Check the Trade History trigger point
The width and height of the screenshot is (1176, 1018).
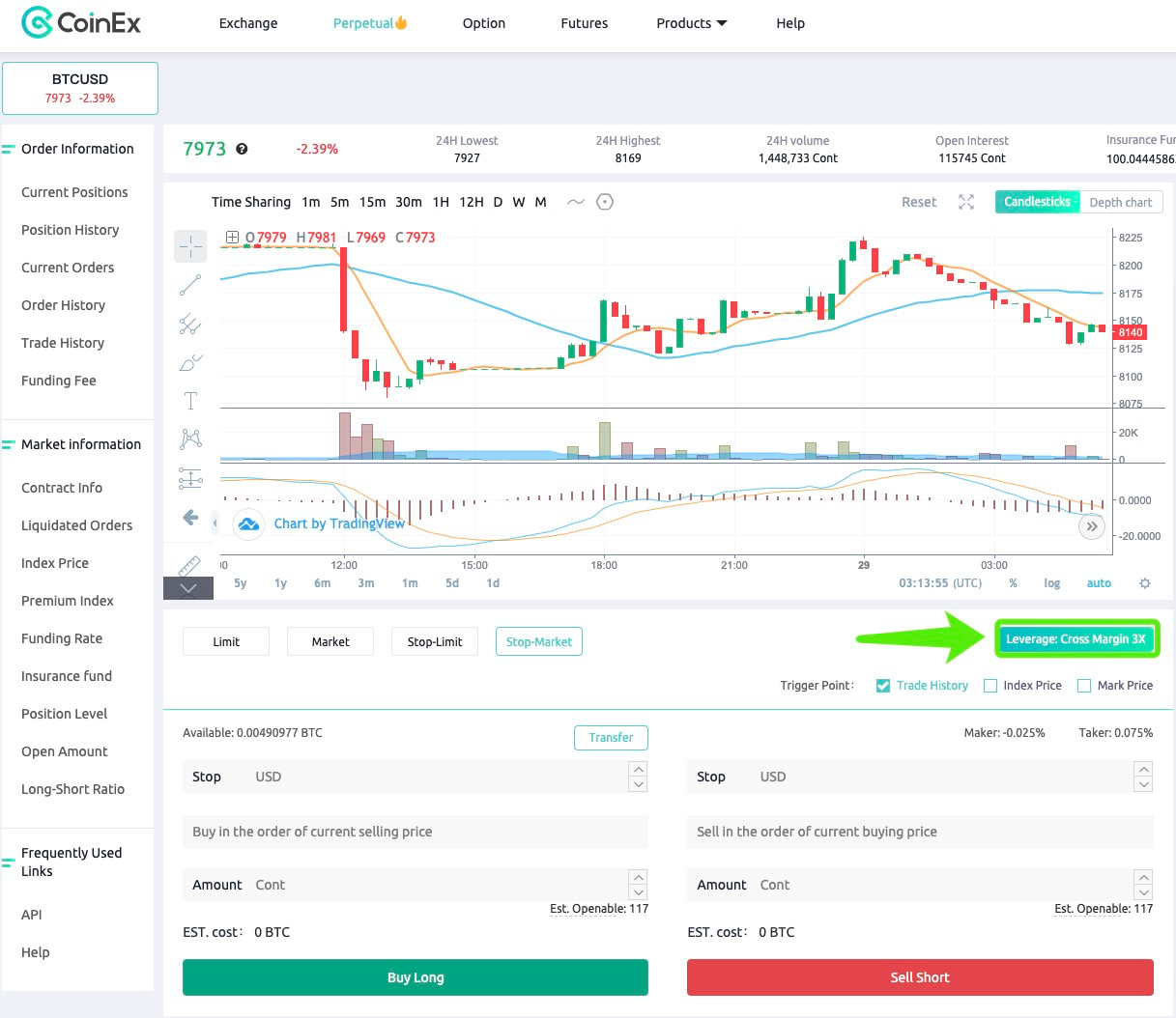click(883, 686)
